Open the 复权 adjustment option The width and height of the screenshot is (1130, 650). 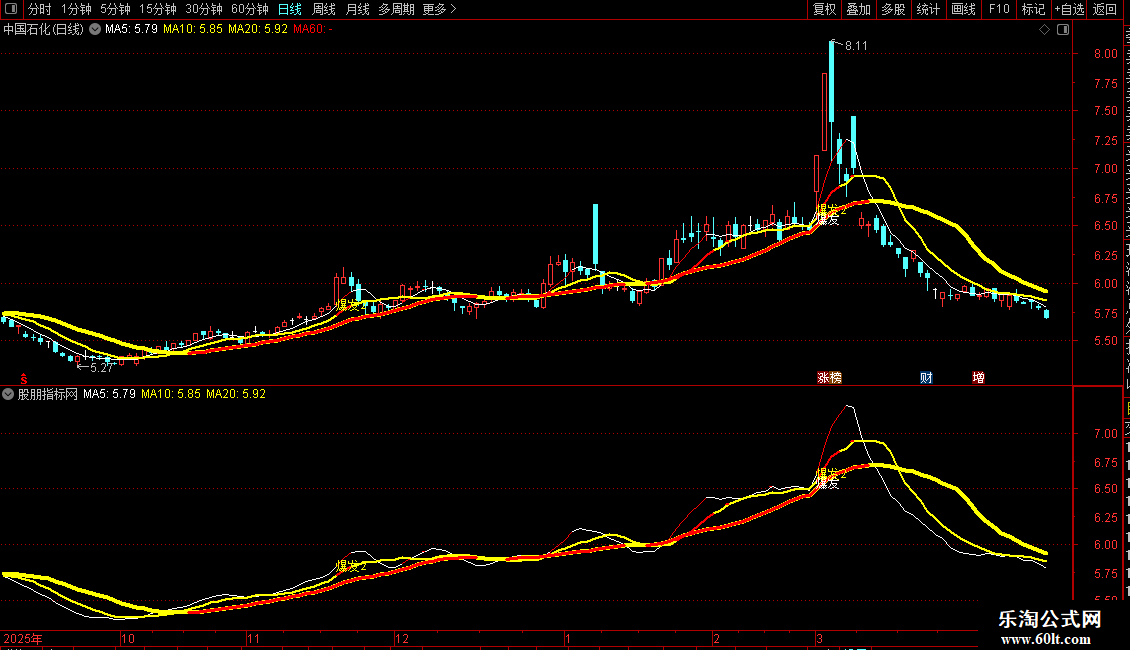point(824,9)
